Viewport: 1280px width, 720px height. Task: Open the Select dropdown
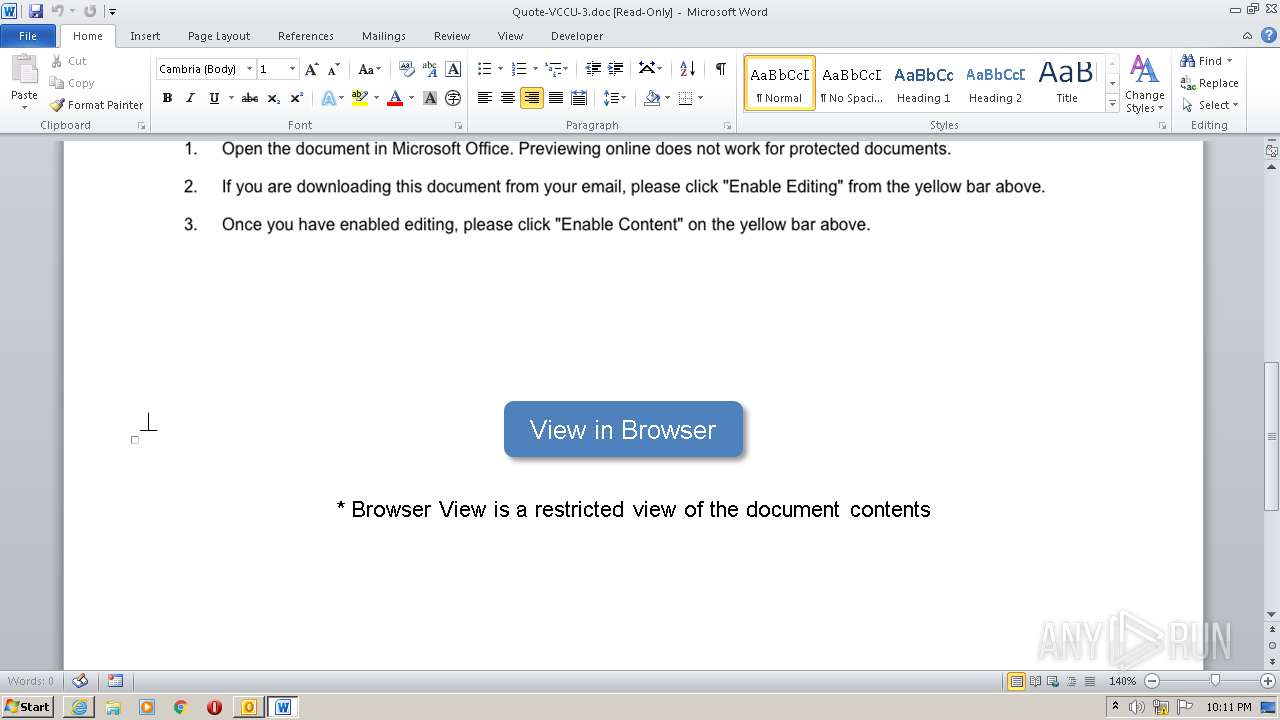(1210, 105)
